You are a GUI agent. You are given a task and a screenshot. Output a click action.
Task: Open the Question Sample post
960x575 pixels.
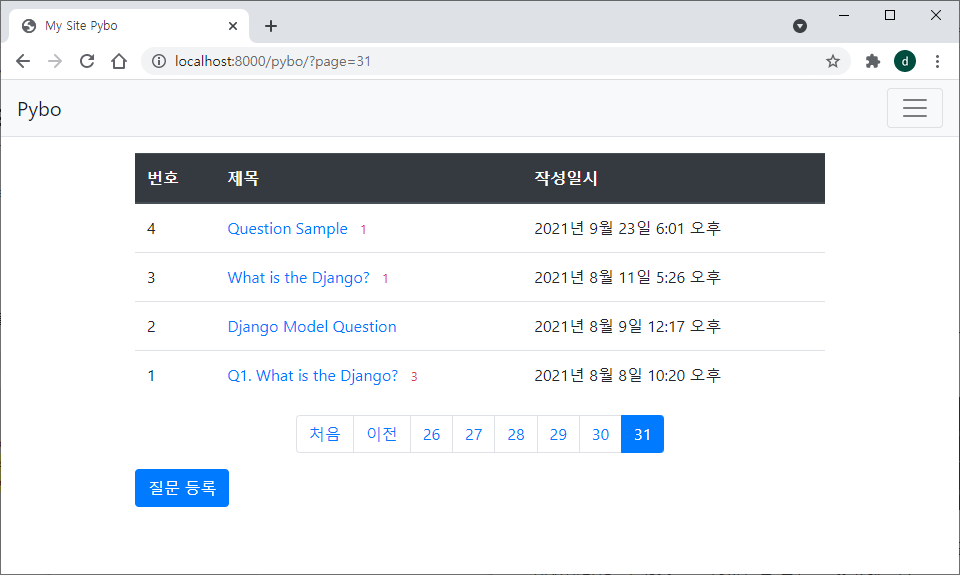(287, 228)
